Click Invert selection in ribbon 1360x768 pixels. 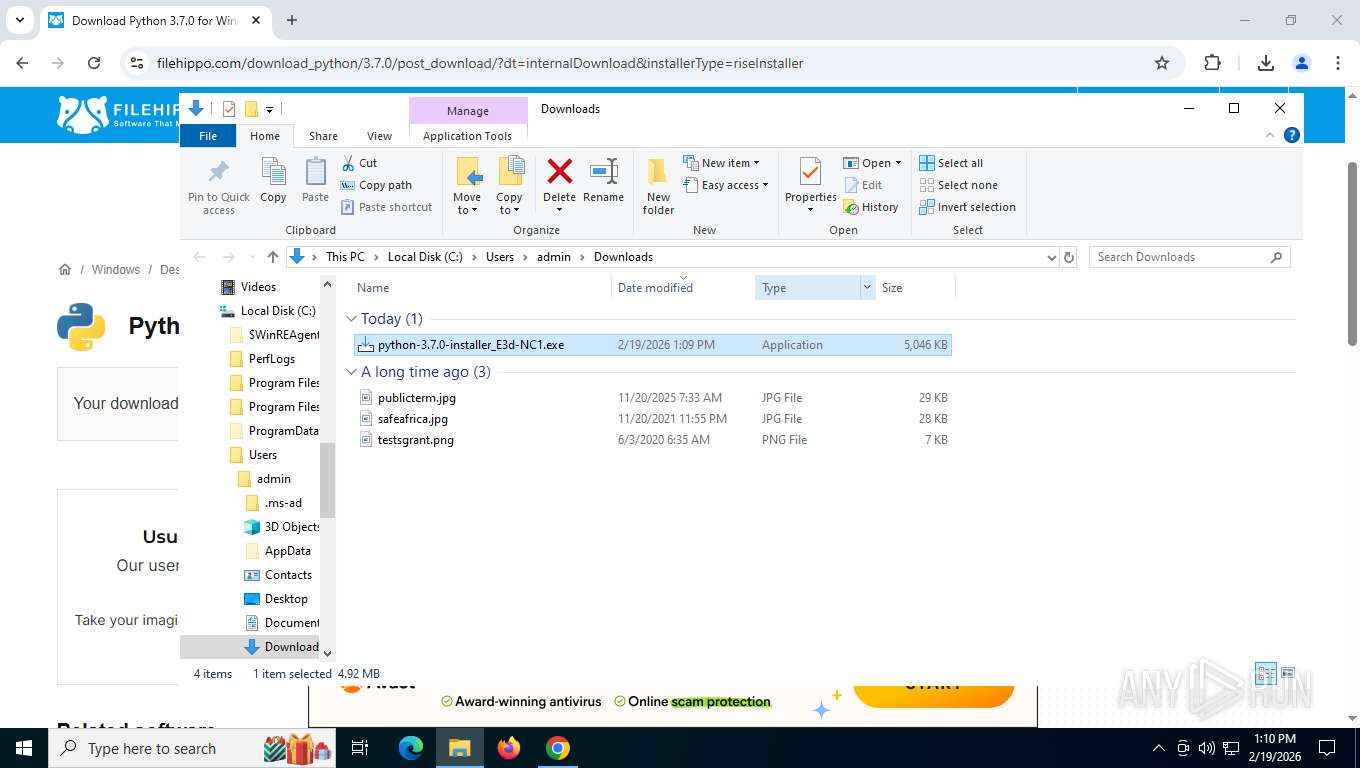point(967,207)
